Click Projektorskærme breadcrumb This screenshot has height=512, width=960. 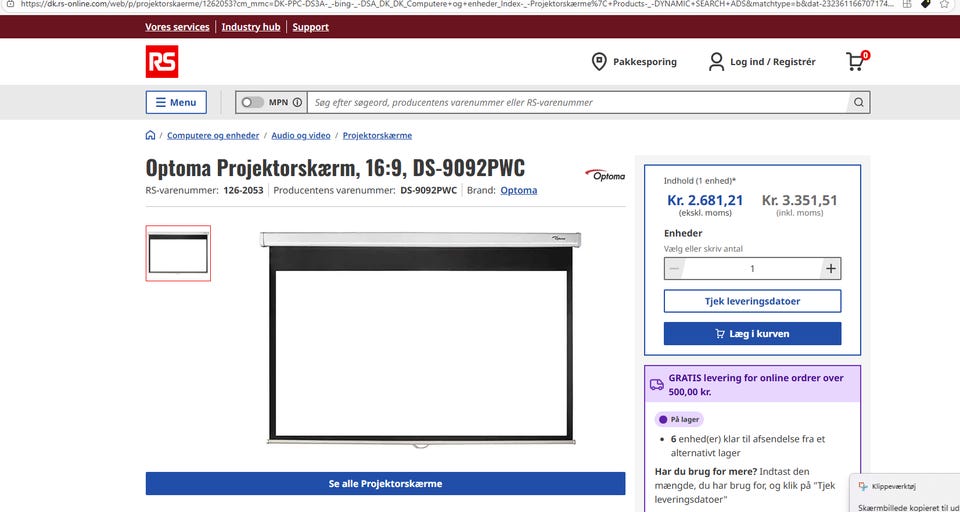point(377,135)
